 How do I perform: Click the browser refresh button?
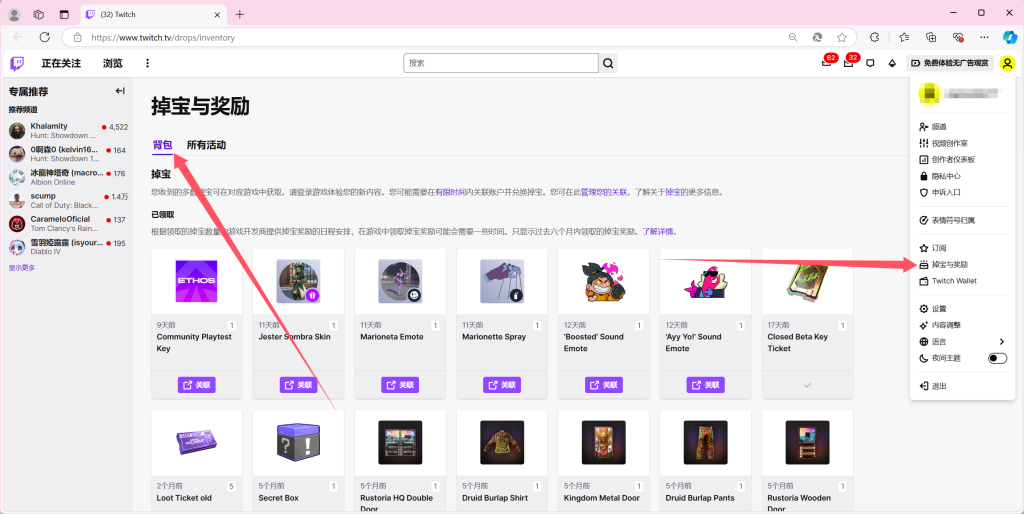[x=44, y=37]
